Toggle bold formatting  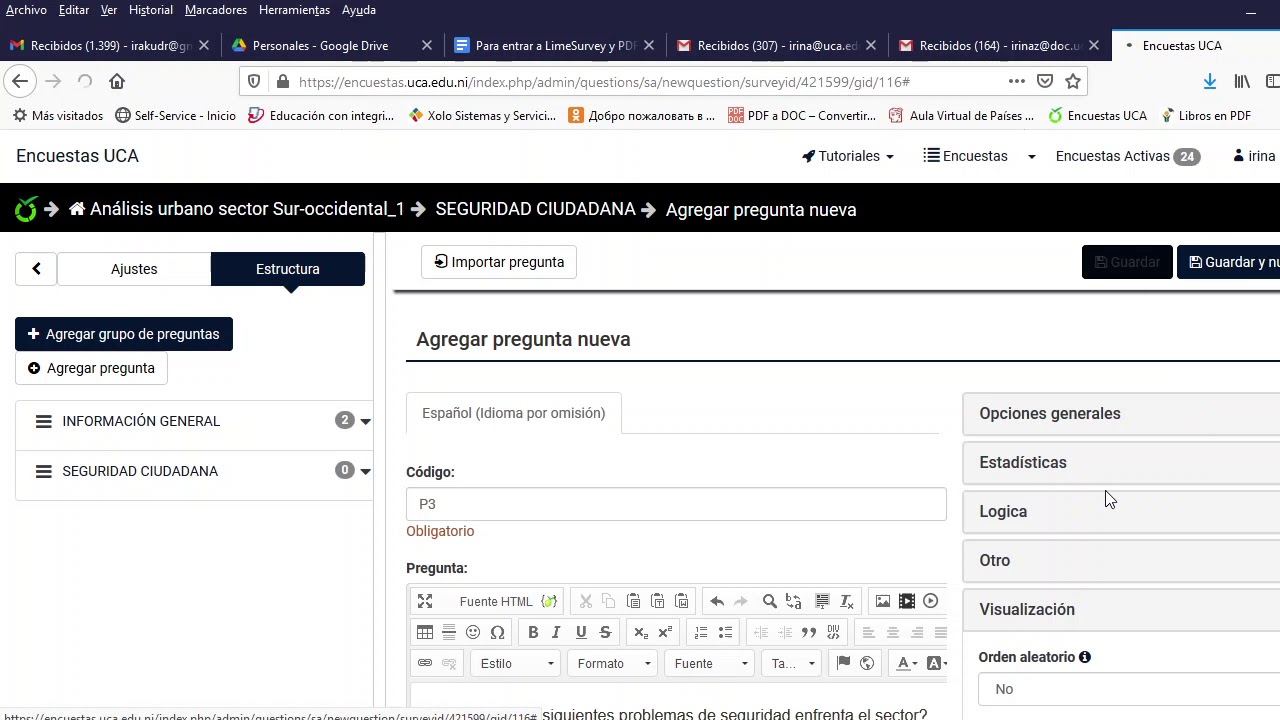[x=533, y=632]
